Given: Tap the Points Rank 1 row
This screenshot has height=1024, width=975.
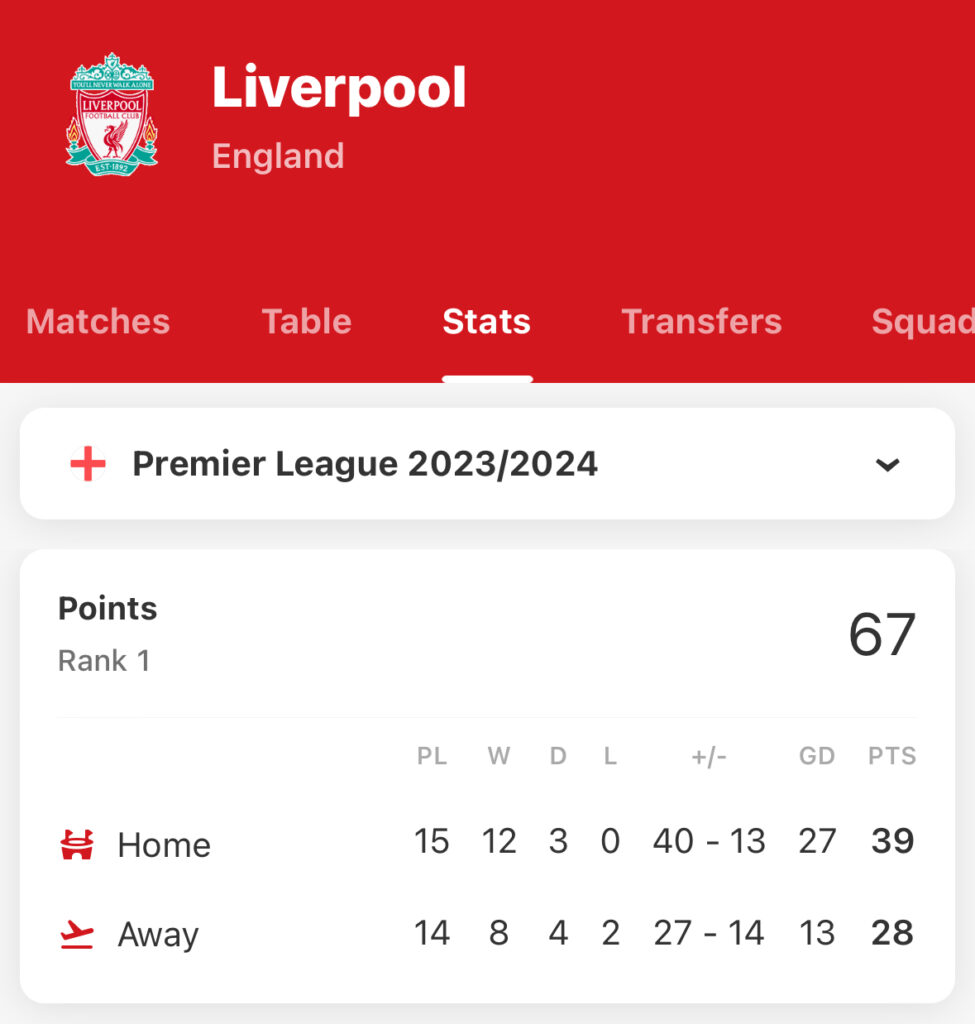Looking at the screenshot, I should 487,633.
